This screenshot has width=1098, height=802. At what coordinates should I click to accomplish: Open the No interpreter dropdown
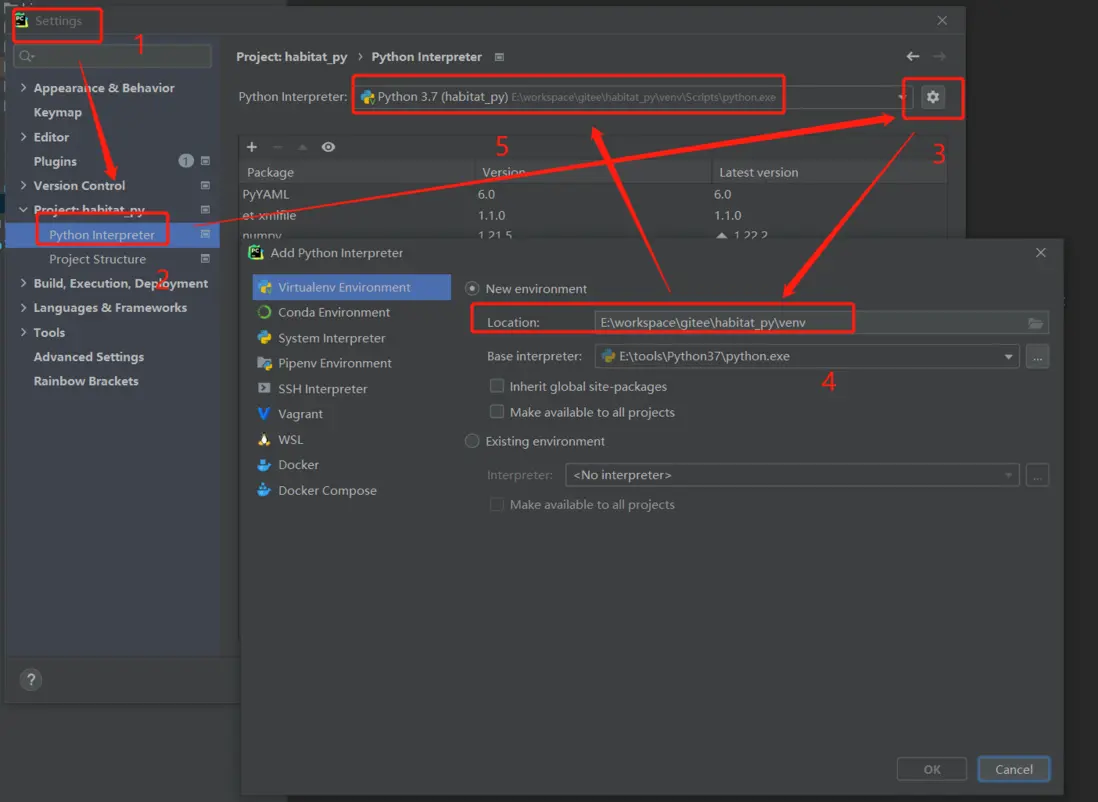click(1008, 476)
